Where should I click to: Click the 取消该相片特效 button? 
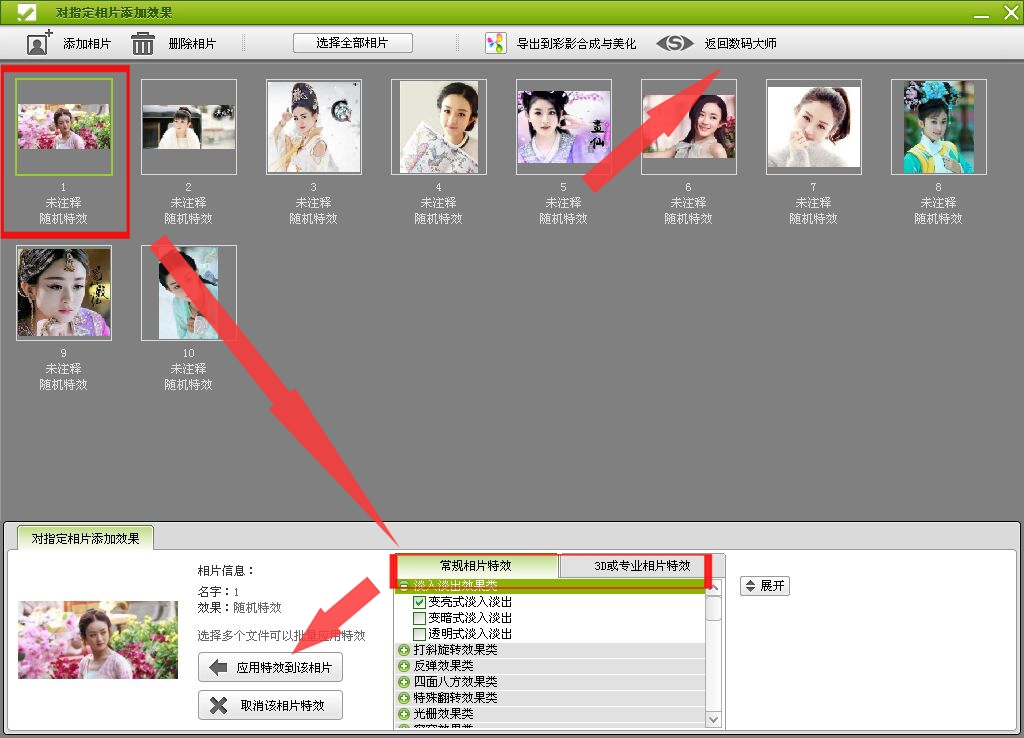pos(270,705)
